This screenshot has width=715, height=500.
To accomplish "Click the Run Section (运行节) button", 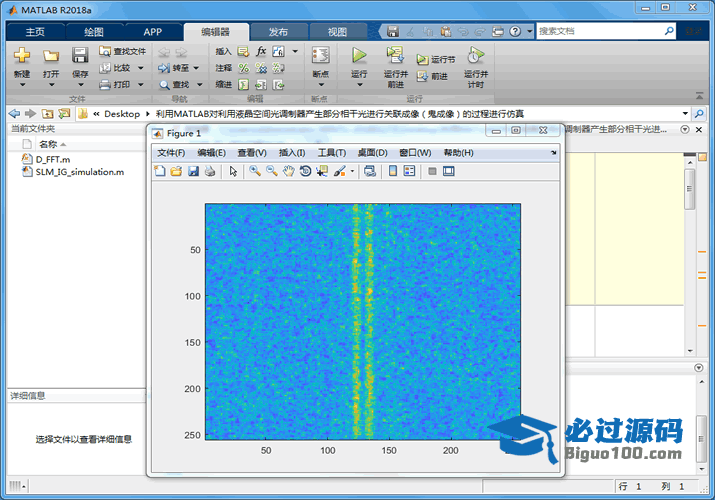I will pos(435,60).
